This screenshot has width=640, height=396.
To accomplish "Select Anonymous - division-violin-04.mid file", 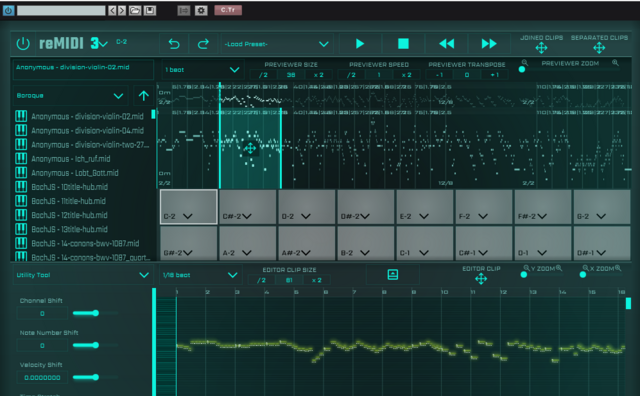I will (x=87, y=131).
